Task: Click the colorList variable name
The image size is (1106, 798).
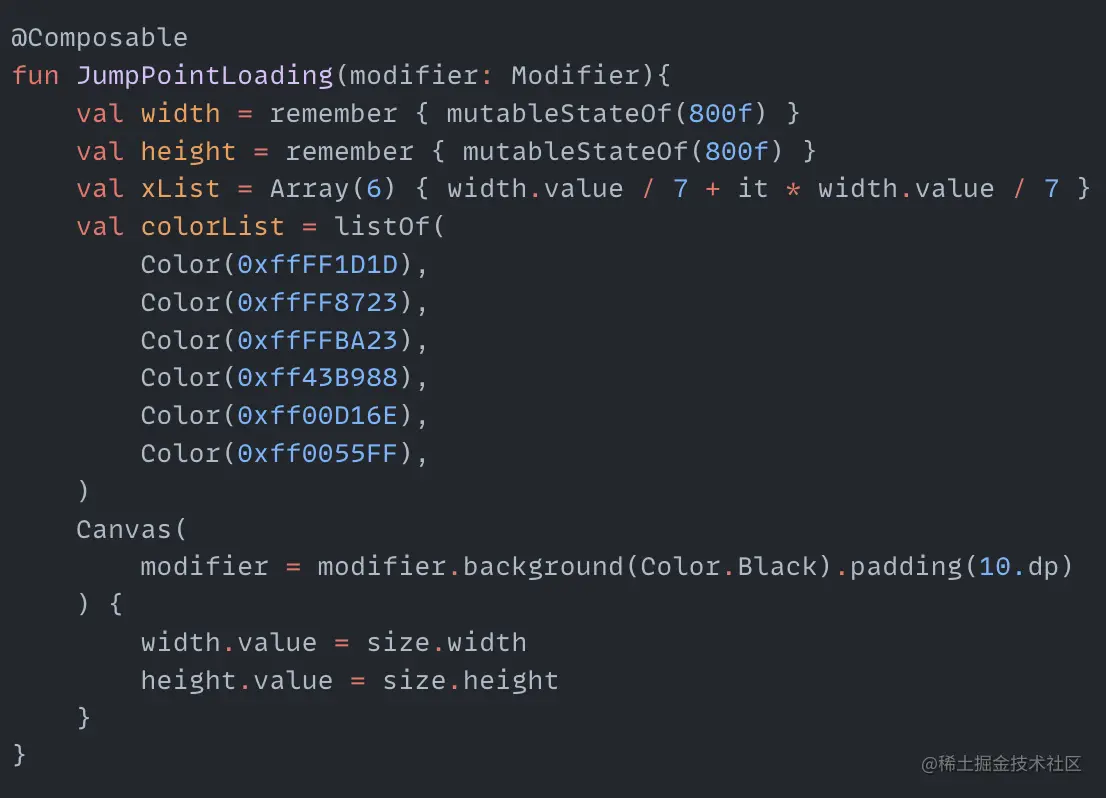Action: (x=212, y=226)
